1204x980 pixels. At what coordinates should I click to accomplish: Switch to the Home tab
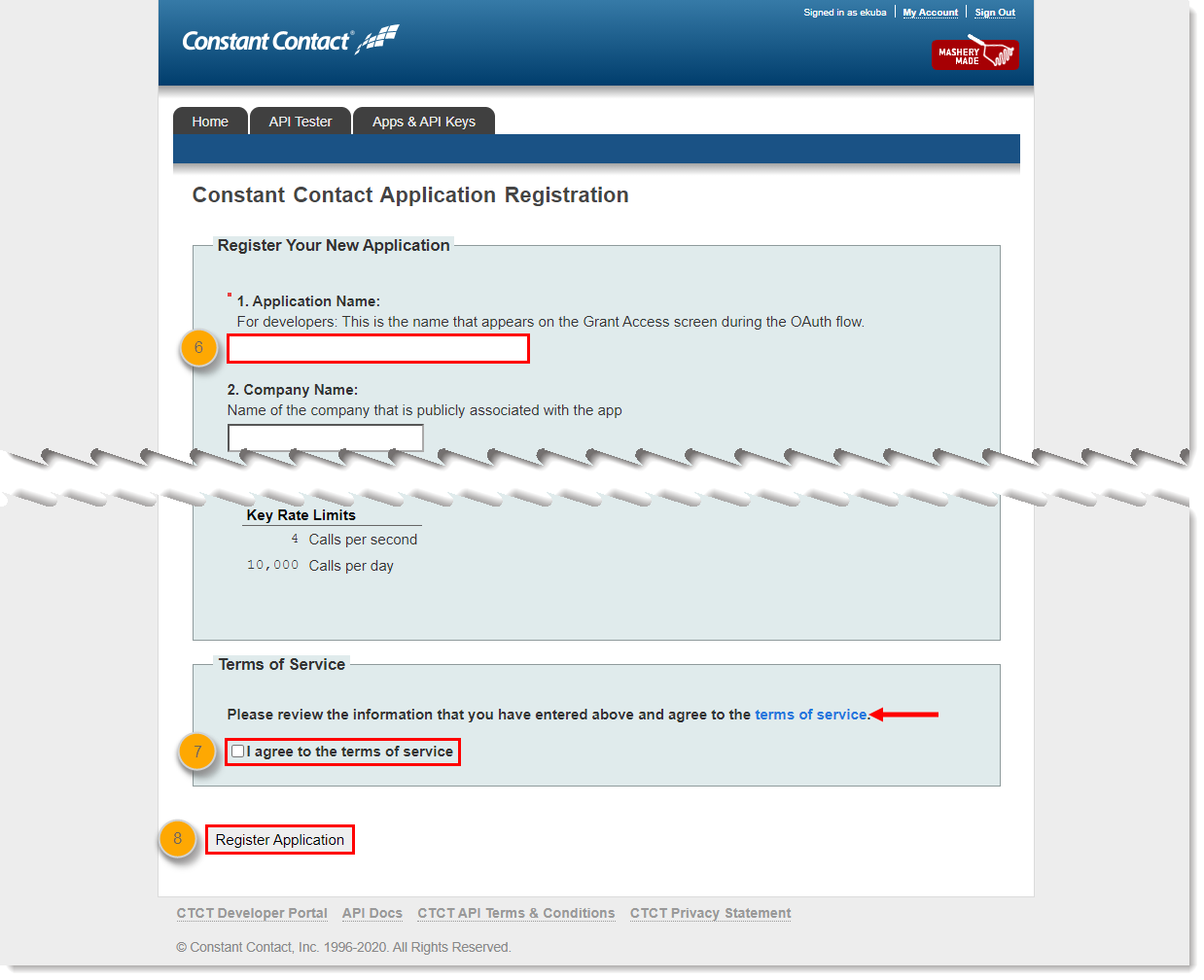[x=210, y=122]
